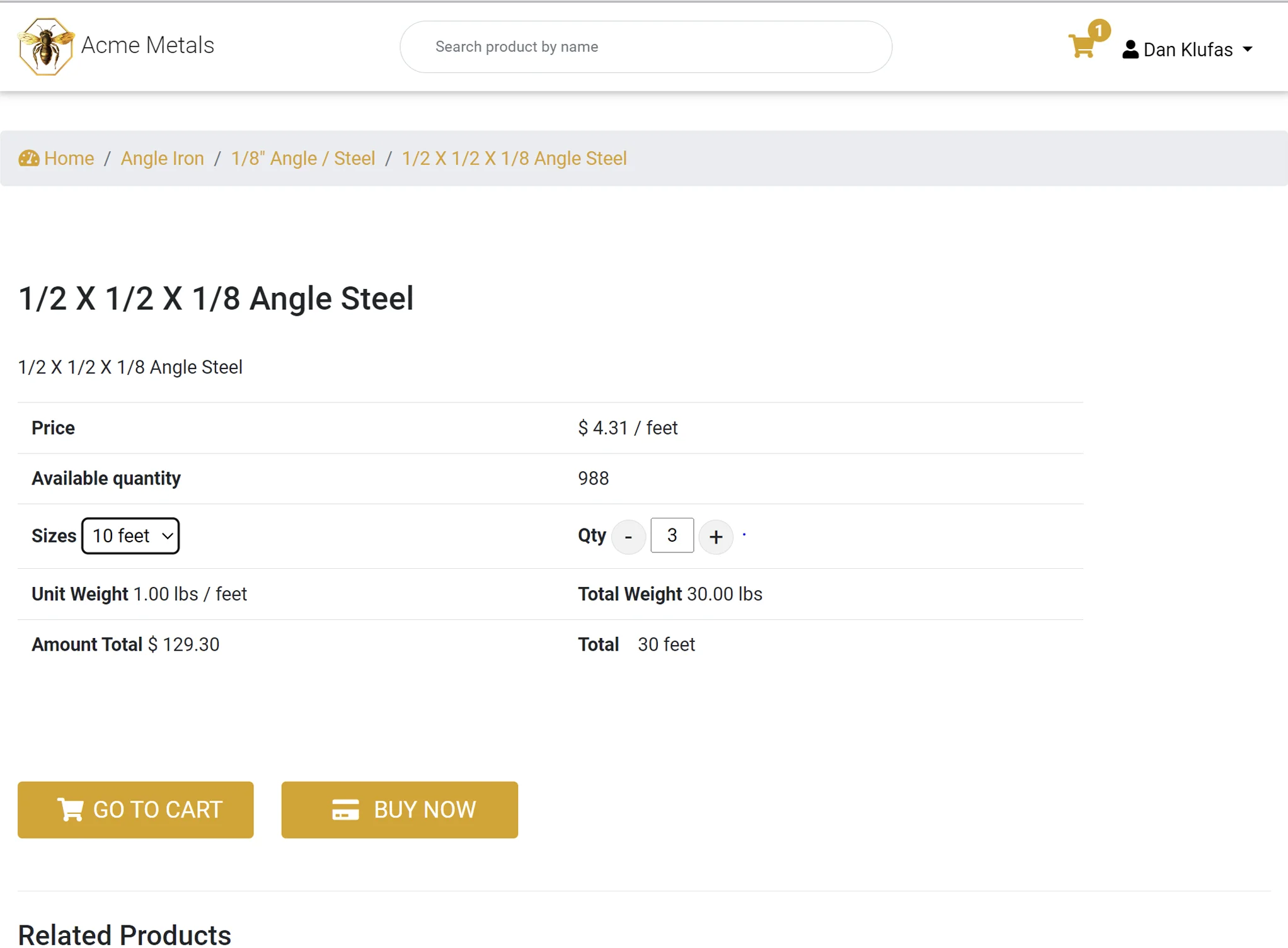Go to Home via breadcrumb link
Screen dimensions: 1288x948
(69, 158)
